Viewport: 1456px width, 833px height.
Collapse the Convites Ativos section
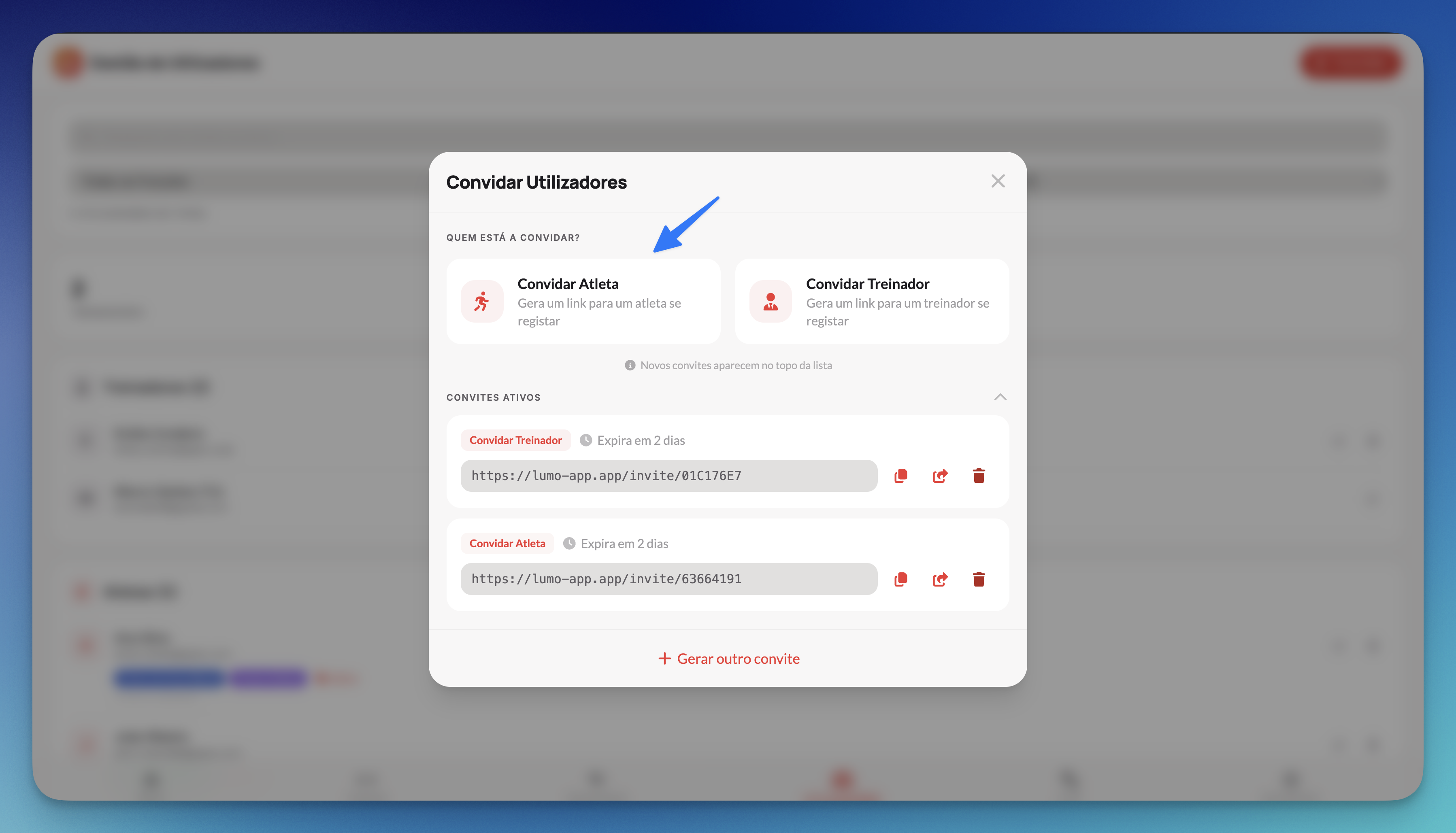(1000, 397)
